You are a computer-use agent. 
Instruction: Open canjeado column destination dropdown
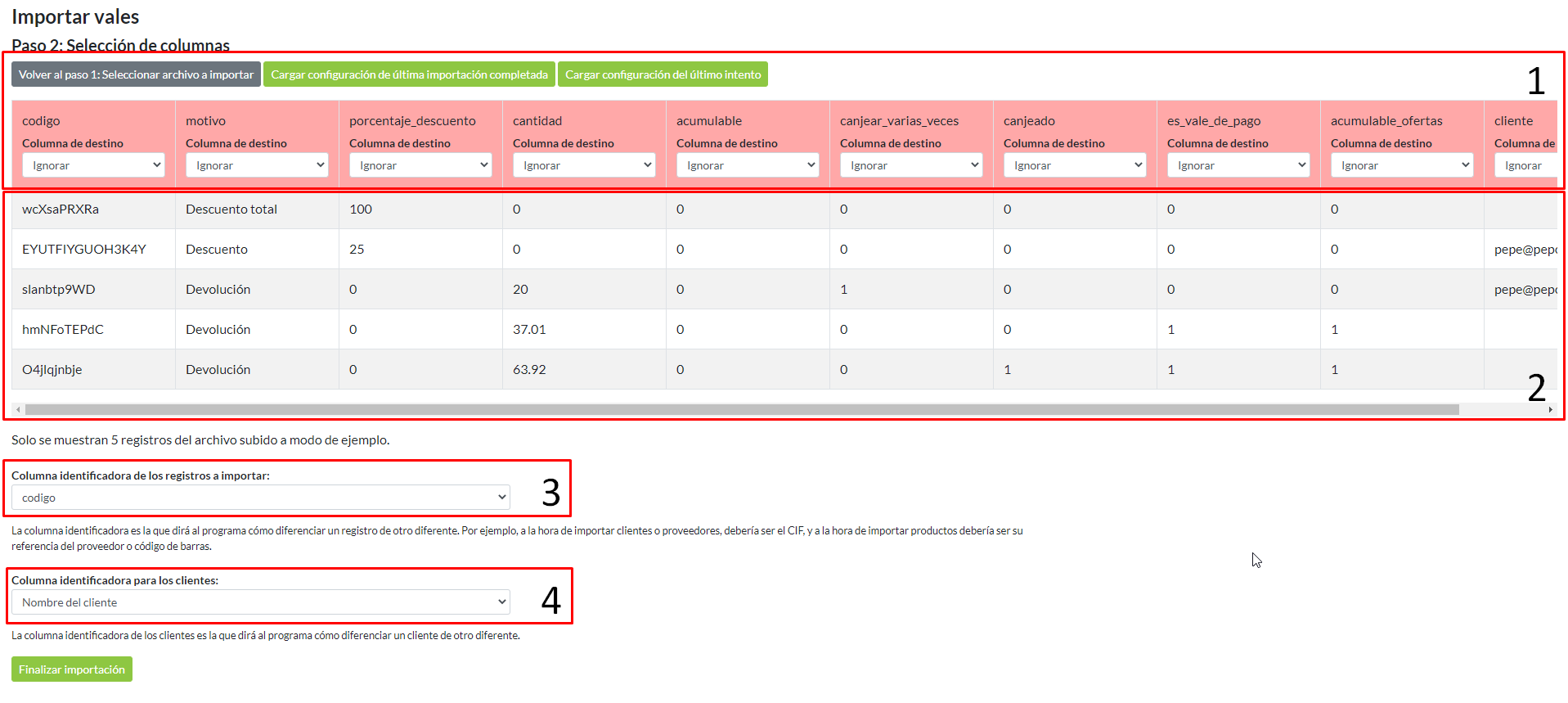point(1075,165)
